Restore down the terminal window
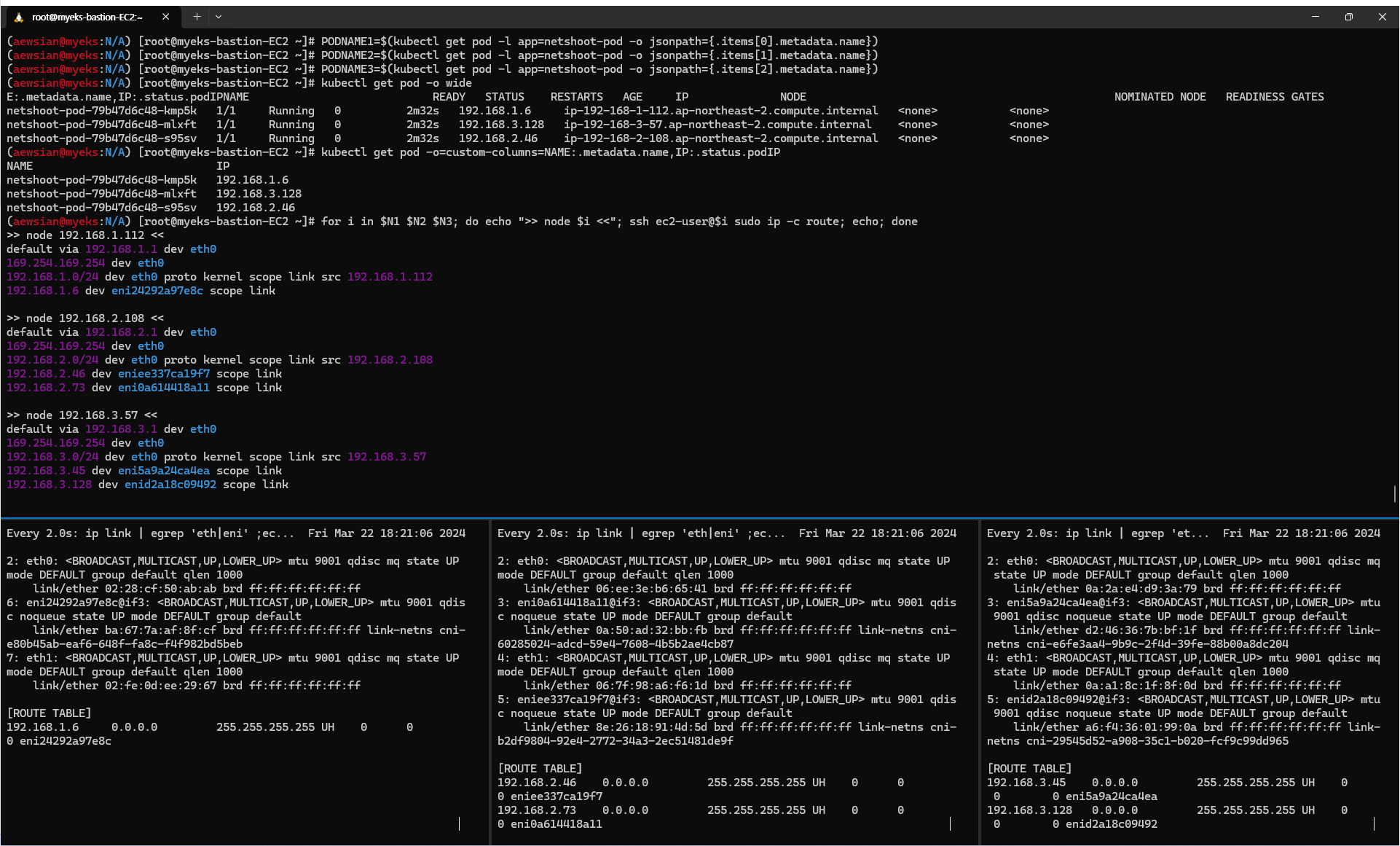This screenshot has height=846, width=1400. point(1349,17)
